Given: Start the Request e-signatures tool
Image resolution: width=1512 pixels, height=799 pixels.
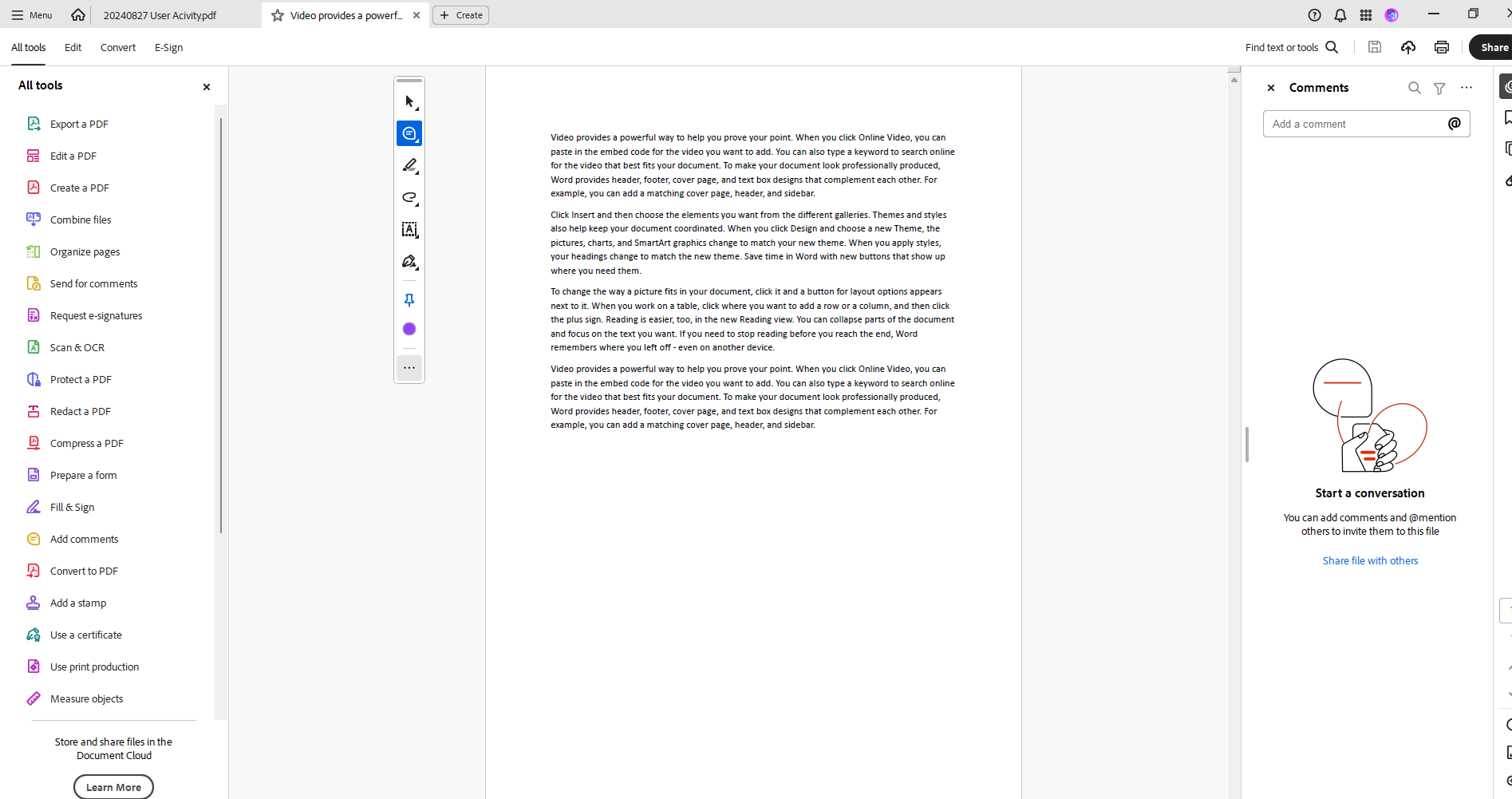Looking at the screenshot, I should [x=96, y=315].
